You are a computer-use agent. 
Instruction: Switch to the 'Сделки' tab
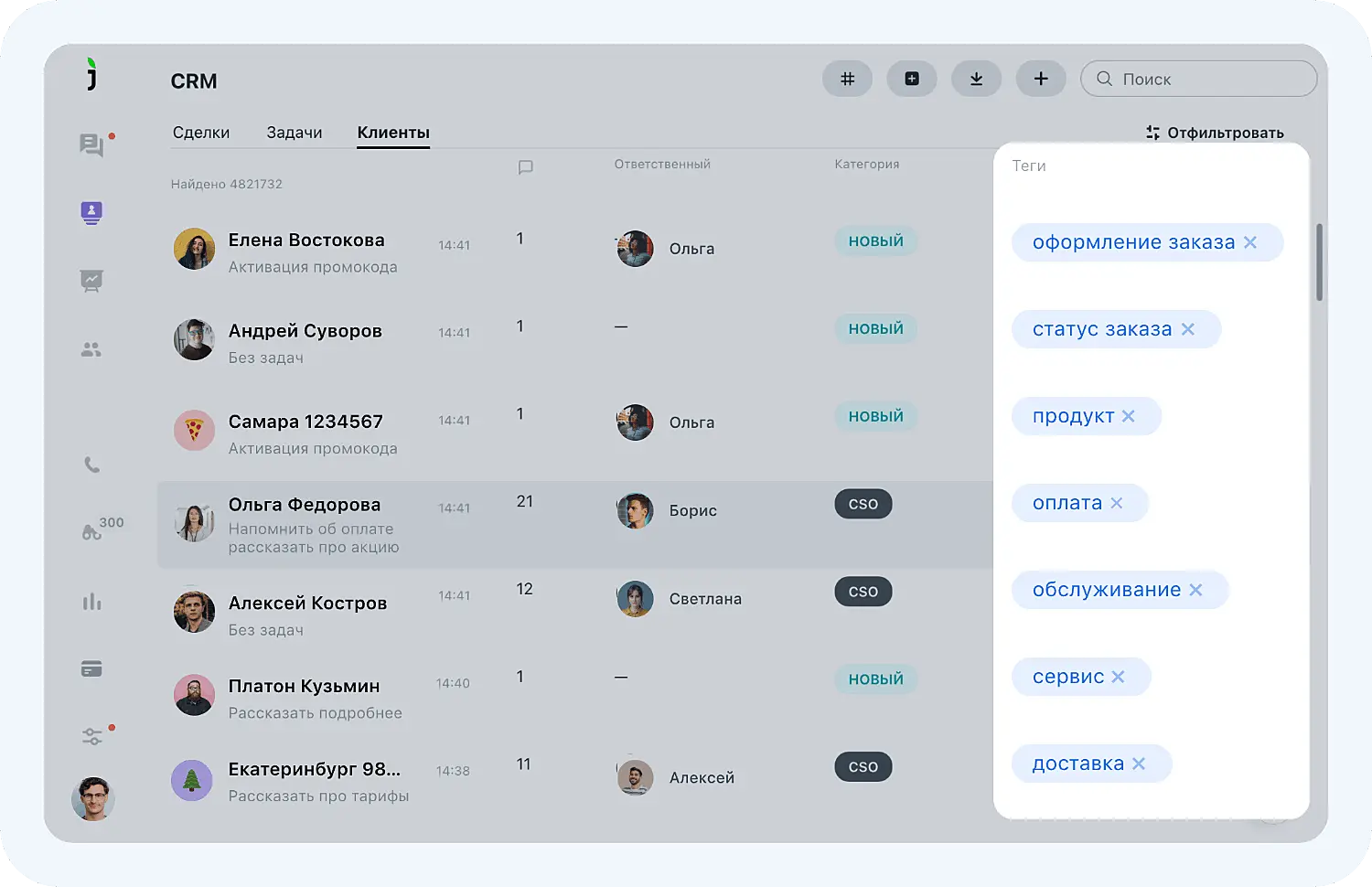point(201,132)
